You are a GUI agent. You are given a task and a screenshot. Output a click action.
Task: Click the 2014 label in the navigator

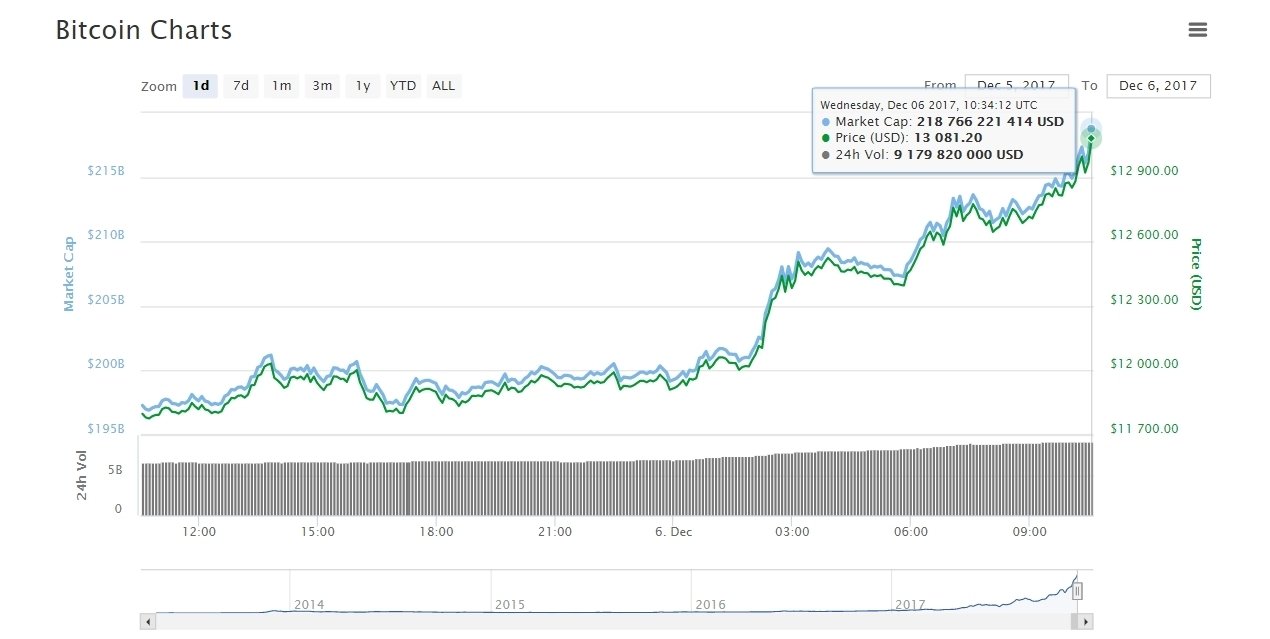(309, 605)
